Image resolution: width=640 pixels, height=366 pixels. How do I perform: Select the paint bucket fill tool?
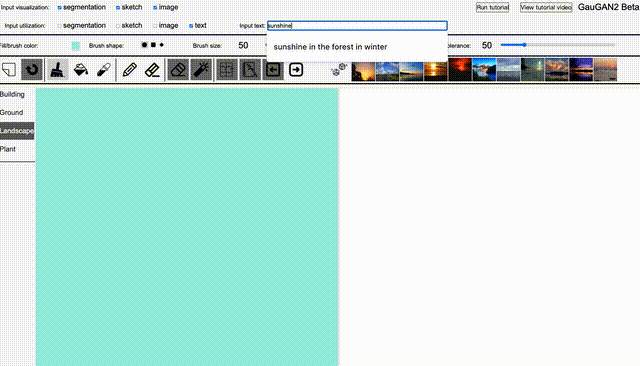point(81,70)
